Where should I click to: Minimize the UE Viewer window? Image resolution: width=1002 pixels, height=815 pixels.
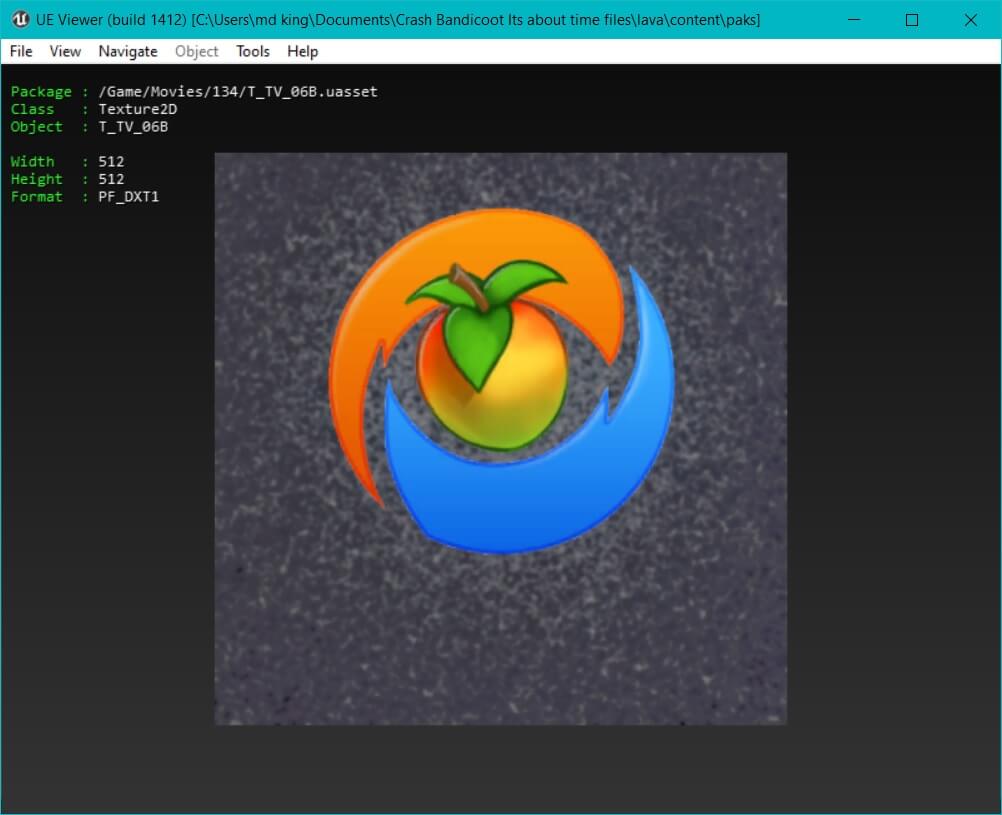[x=853, y=20]
